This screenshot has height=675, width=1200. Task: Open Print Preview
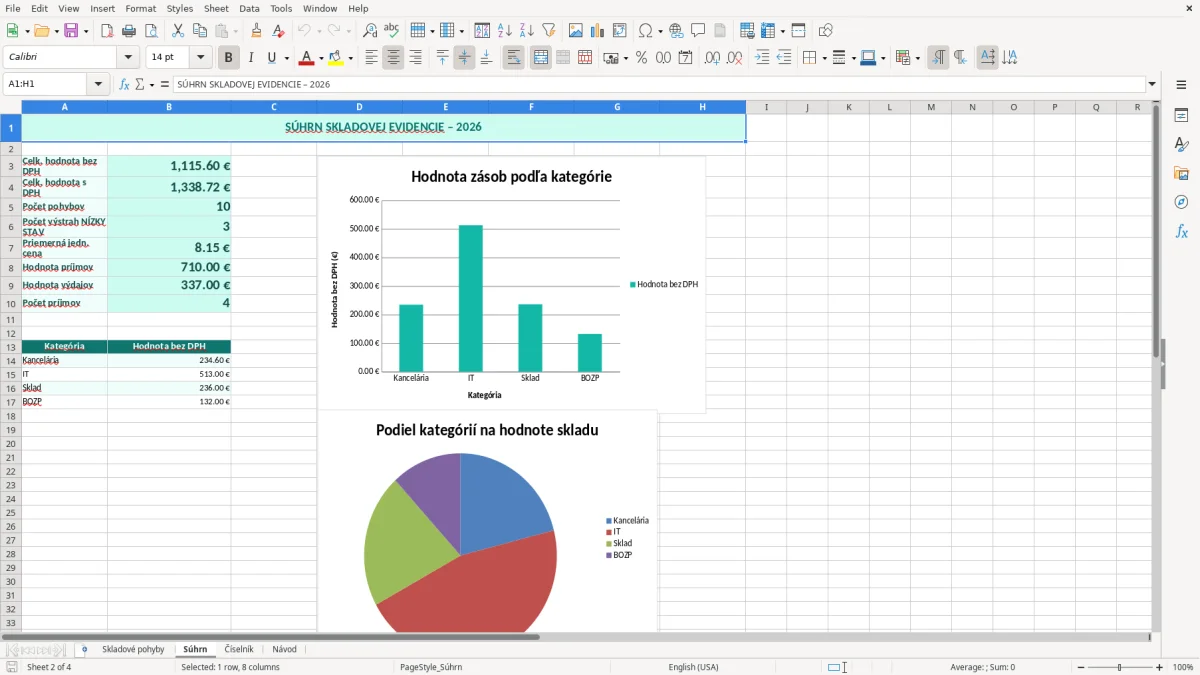click(x=151, y=31)
